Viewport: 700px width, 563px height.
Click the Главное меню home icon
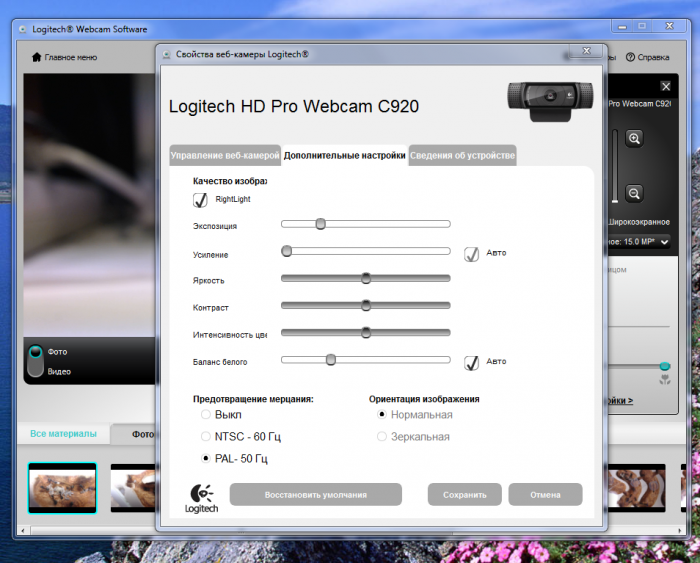coord(37,57)
